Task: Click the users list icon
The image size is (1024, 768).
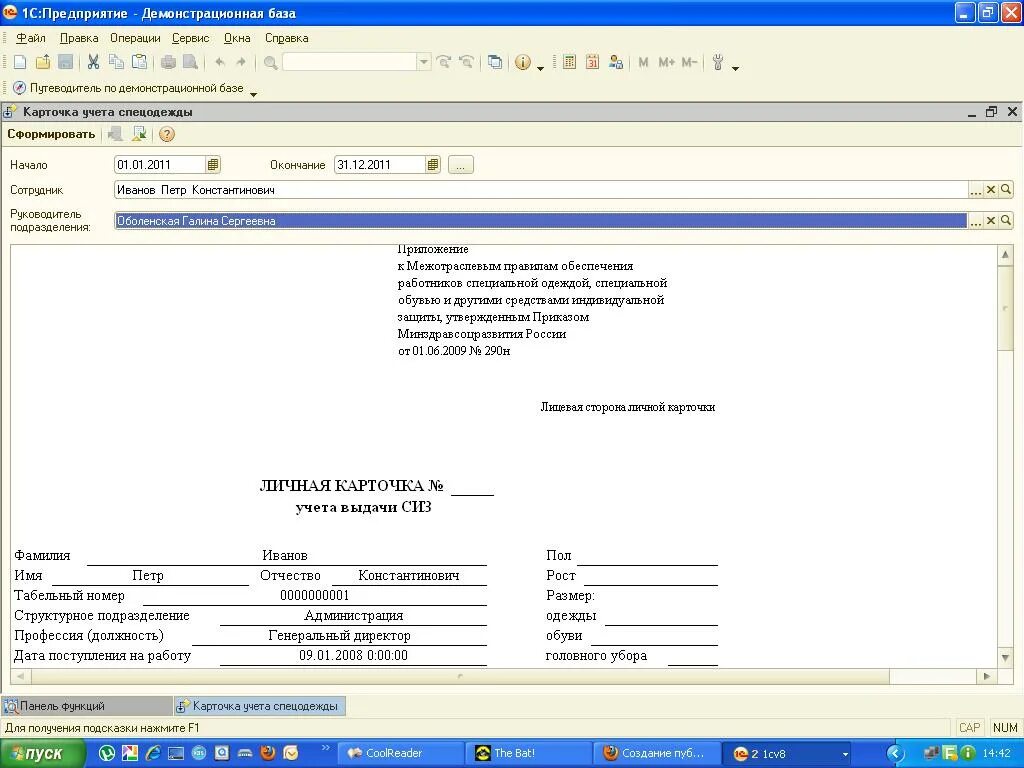Action: tap(615, 62)
